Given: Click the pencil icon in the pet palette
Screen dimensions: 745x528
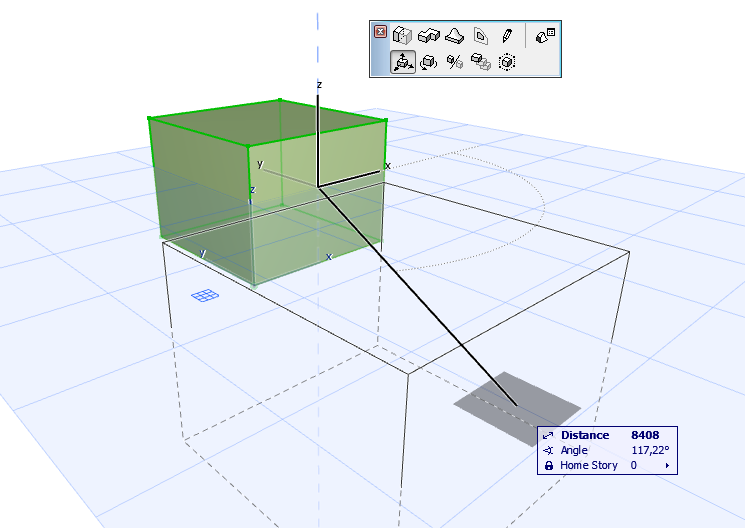Looking at the screenshot, I should point(507,36).
